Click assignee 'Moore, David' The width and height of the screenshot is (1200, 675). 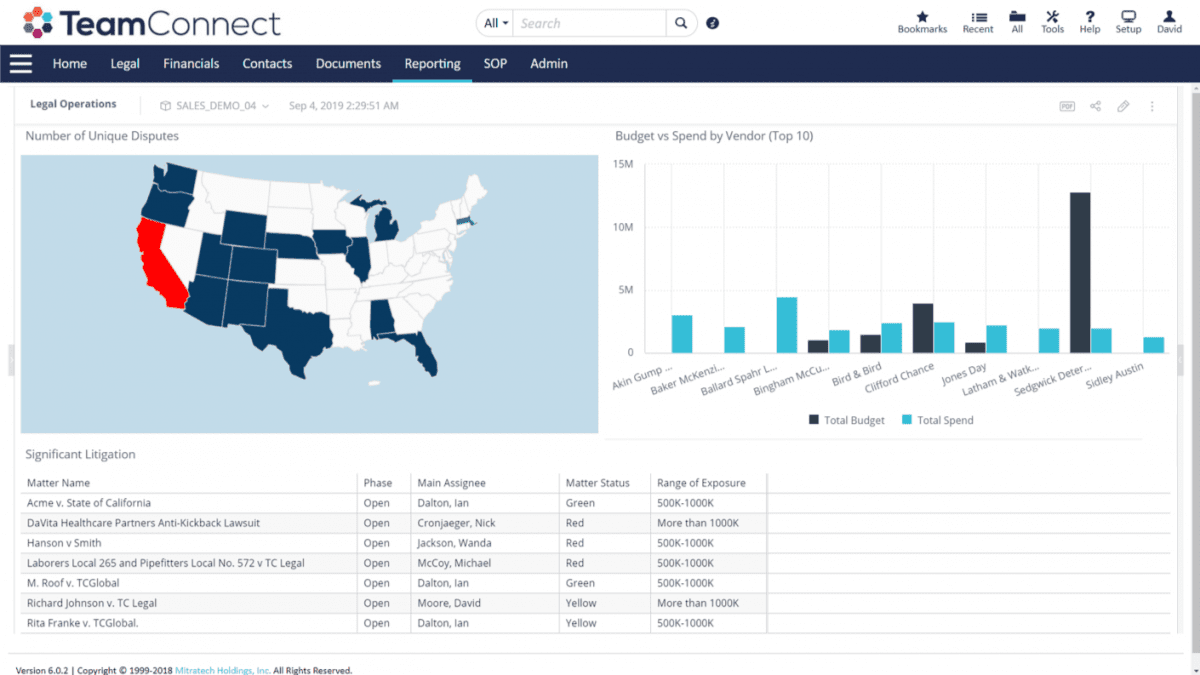[x=448, y=603]
